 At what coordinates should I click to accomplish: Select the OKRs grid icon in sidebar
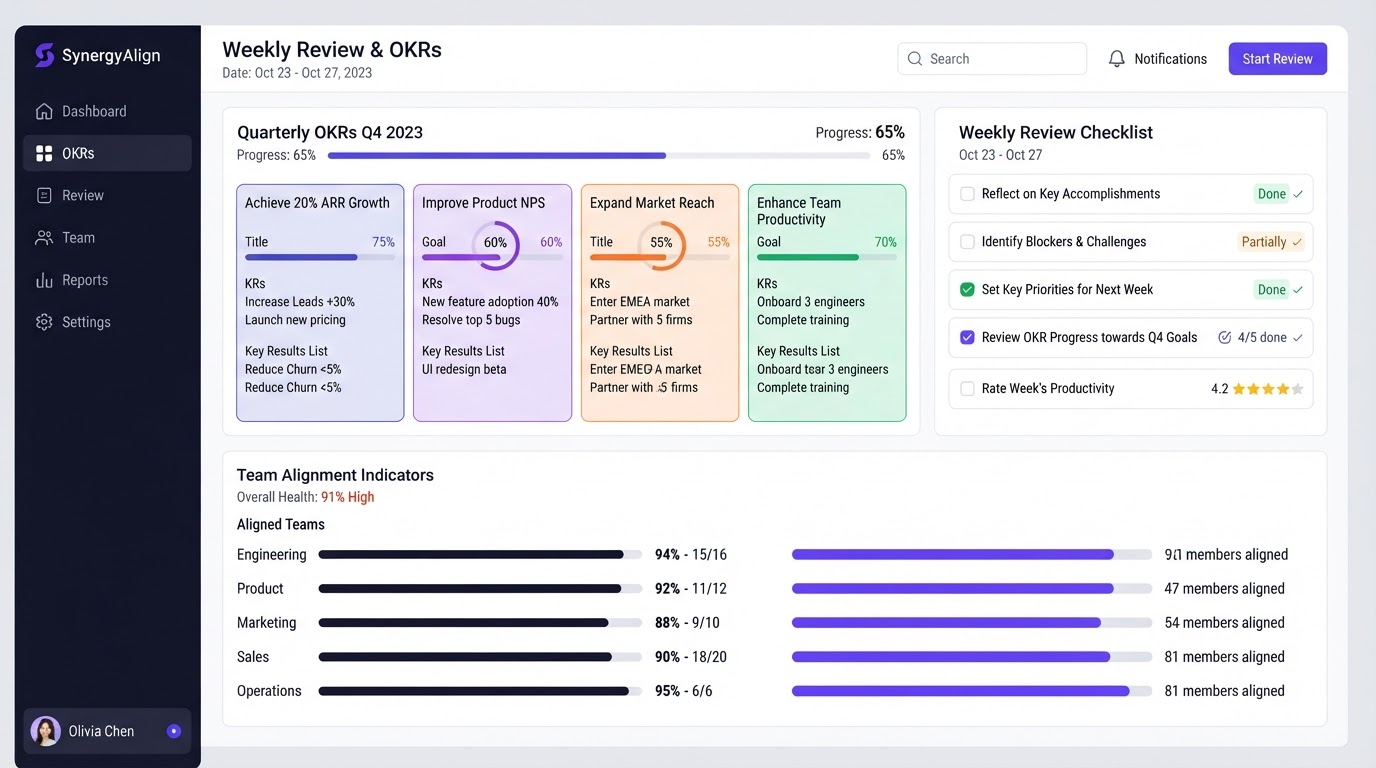tap(44, 153)
